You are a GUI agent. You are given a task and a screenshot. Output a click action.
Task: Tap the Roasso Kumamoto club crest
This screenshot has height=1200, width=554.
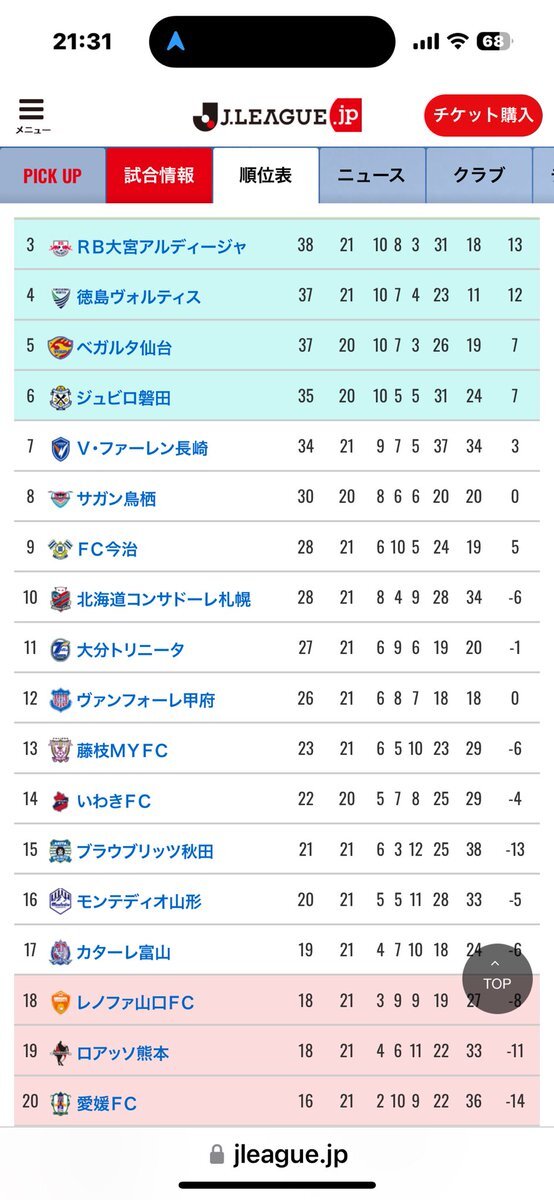(x=61, y=1053)
